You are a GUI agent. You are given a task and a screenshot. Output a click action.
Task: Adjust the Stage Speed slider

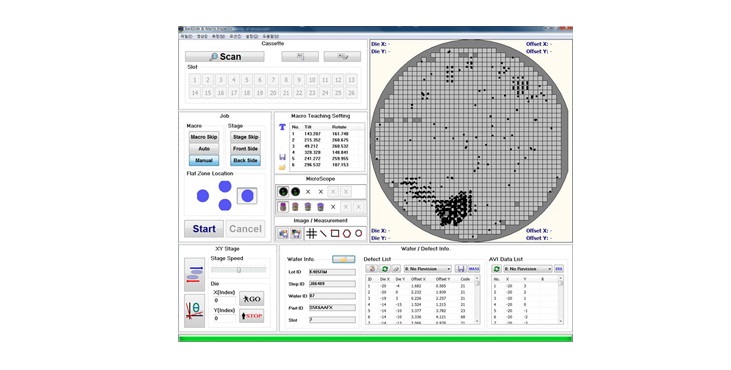pos(239,270)
